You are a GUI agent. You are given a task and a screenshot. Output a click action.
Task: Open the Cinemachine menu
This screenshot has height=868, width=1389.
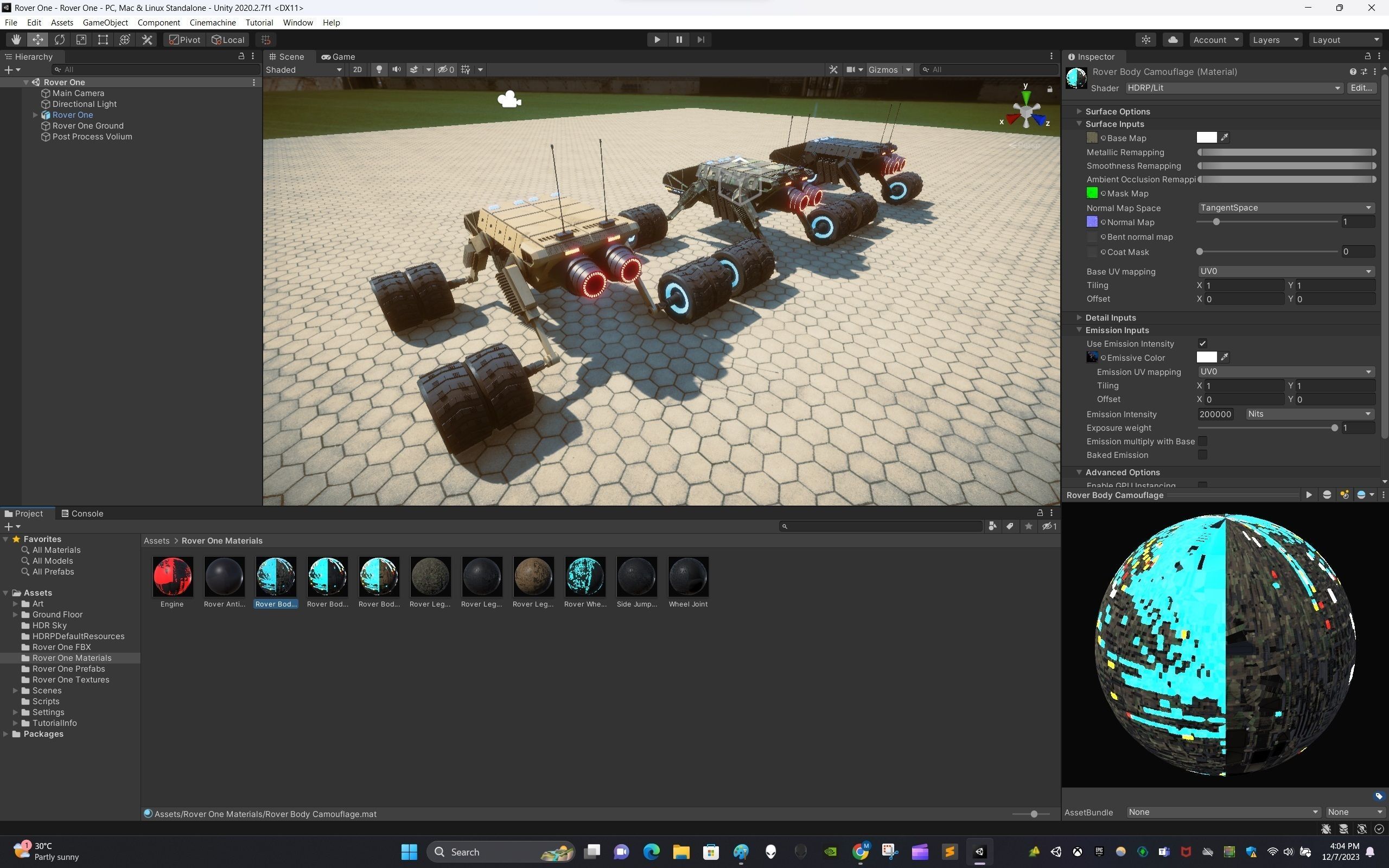point(212,22)
